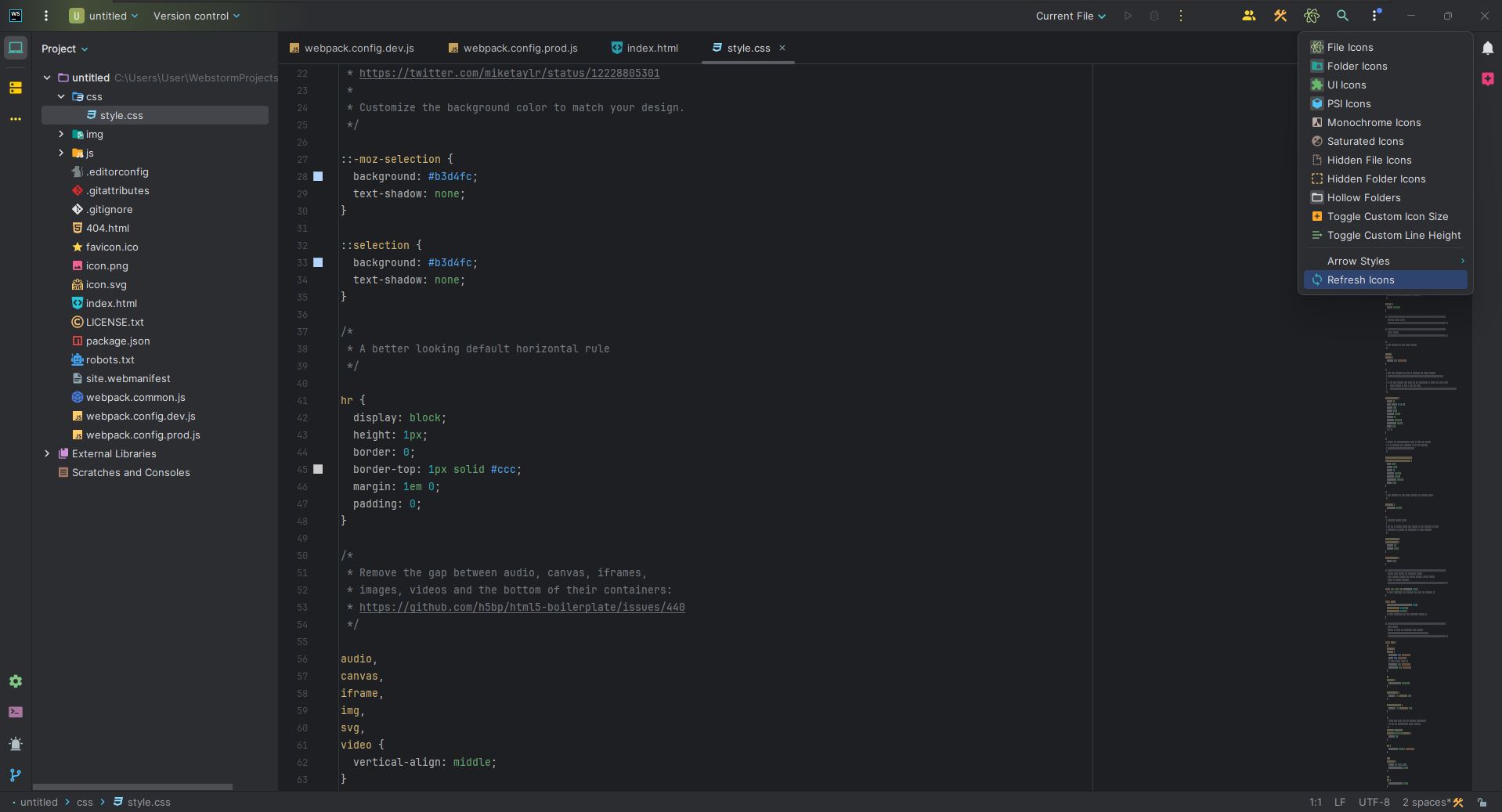Toggle Hollow Folders option
1502x812 pixels.
tap(1363, 198)
